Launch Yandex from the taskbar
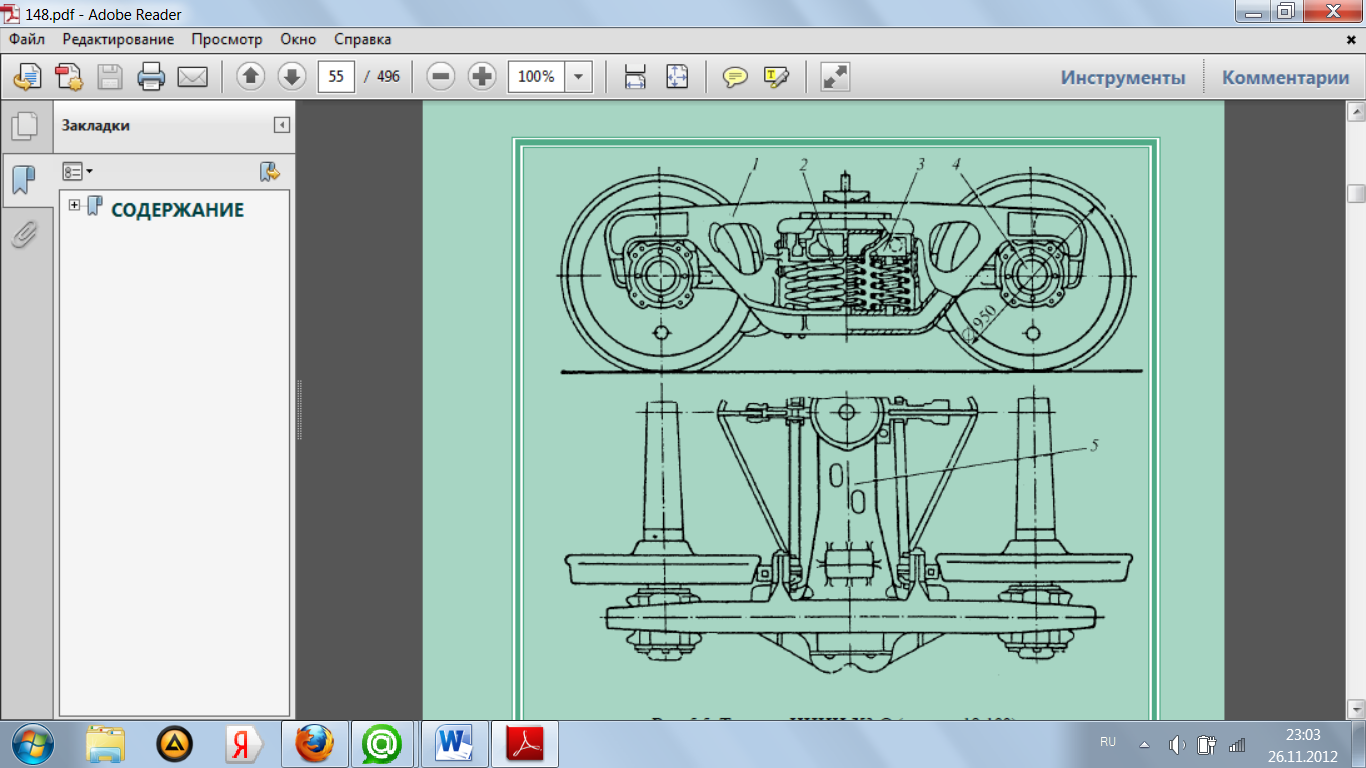Viewport: 1366px width, 768px height. tap(243, 744)
